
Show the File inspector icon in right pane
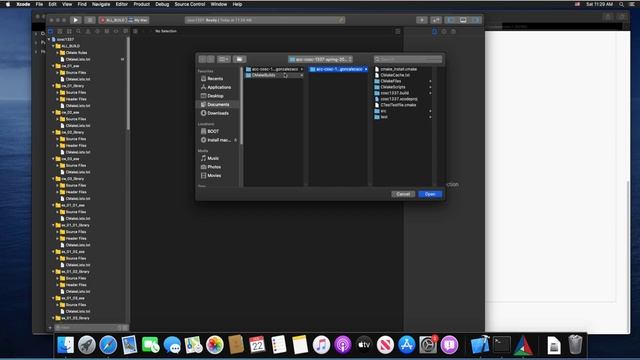point(435,31)
